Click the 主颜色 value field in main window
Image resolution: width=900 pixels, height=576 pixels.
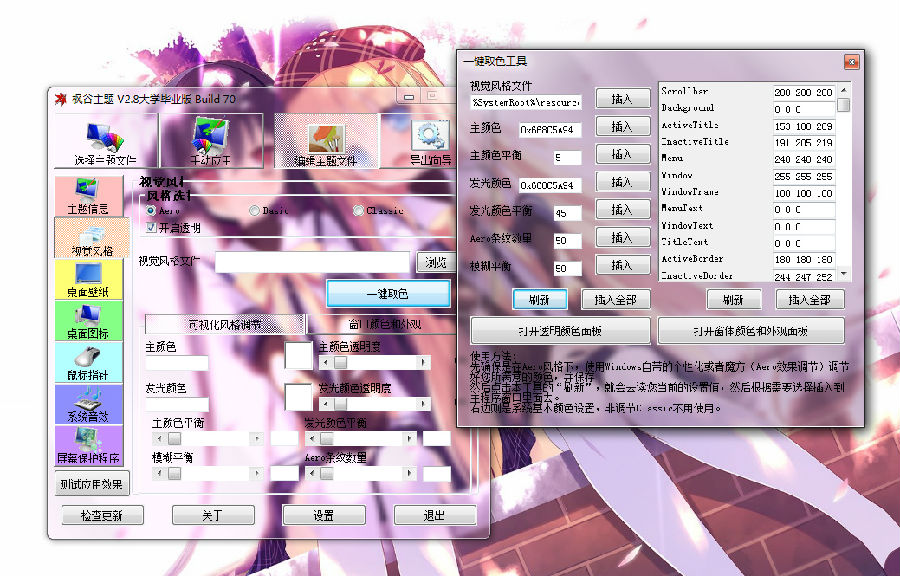click(x=177, y=363)
